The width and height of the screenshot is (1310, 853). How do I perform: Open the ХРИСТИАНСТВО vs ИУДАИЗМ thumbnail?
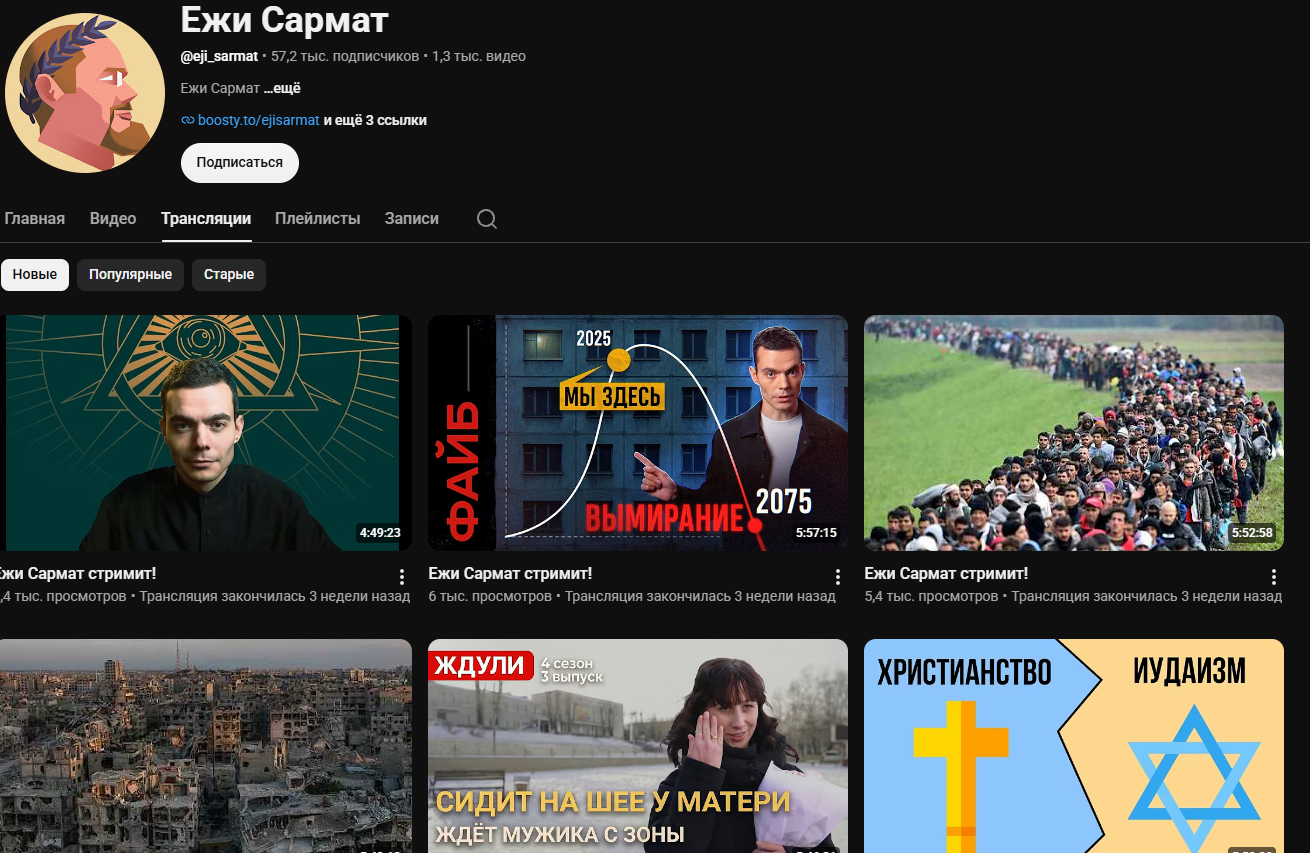(1074, 746)
